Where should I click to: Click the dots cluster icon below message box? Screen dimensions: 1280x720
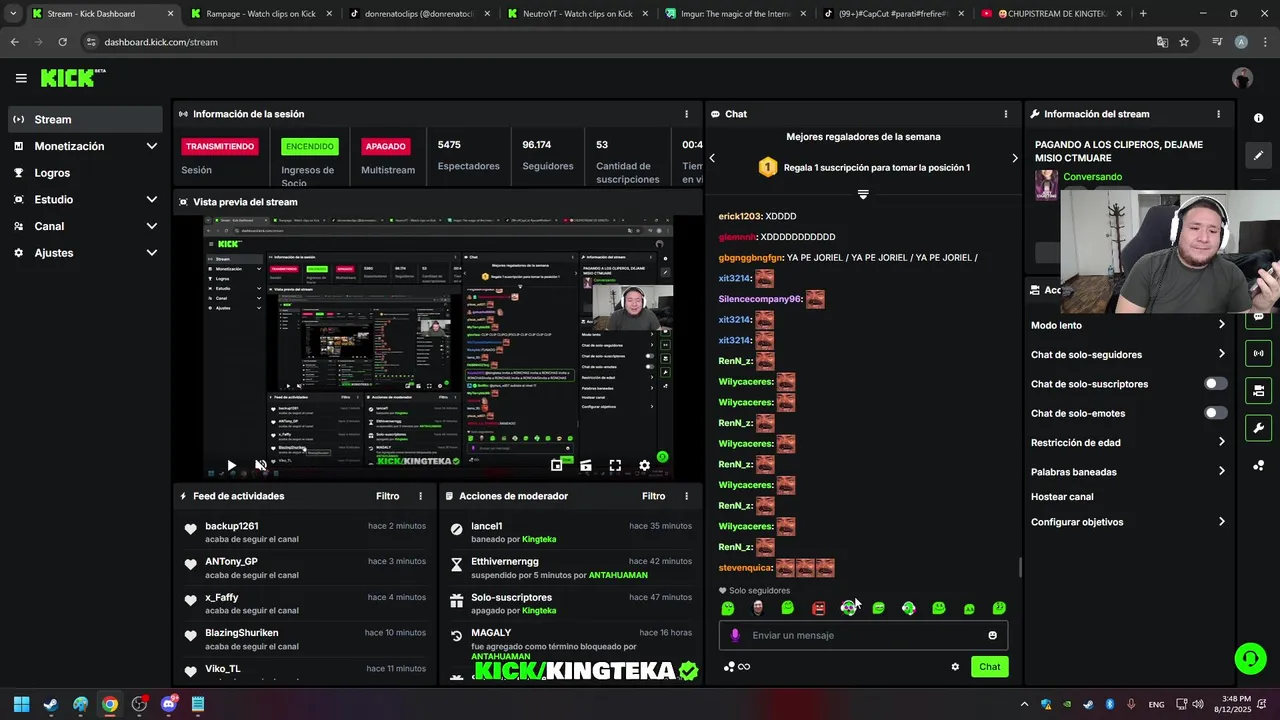point(729,667)
